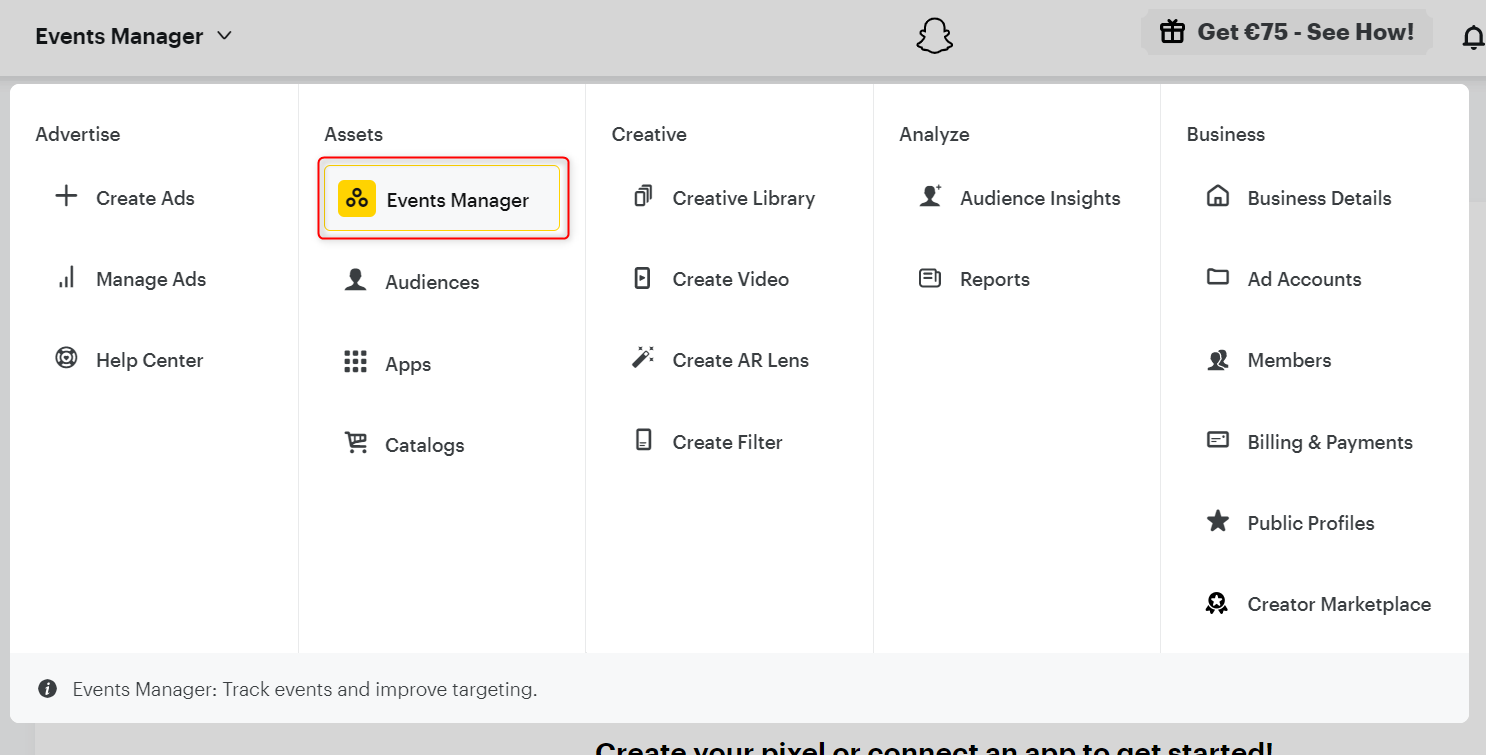Screen dimensions: 1486x755
Task: Click the info icon in the footer tip
Action: [x=47, y=688]
